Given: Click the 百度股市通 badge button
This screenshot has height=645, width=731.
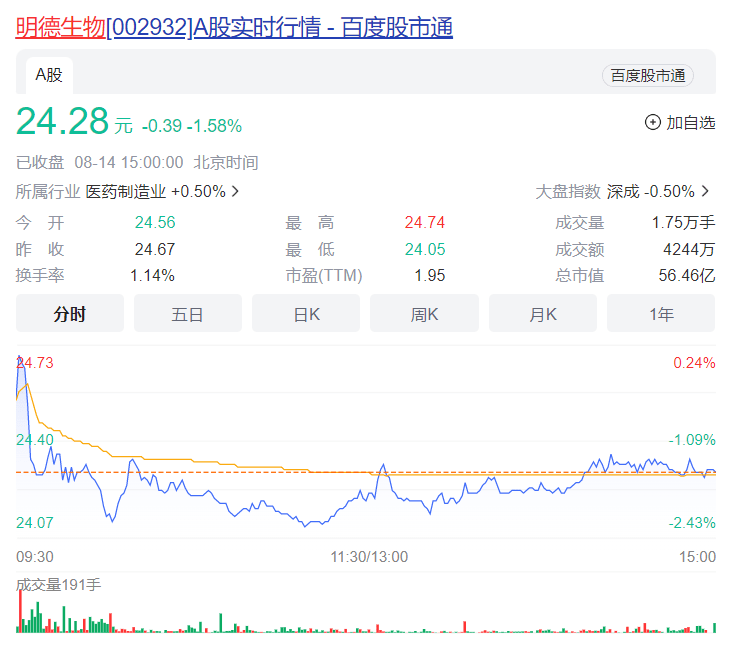Looking at the screenshot, I should (x=647, y=76).
